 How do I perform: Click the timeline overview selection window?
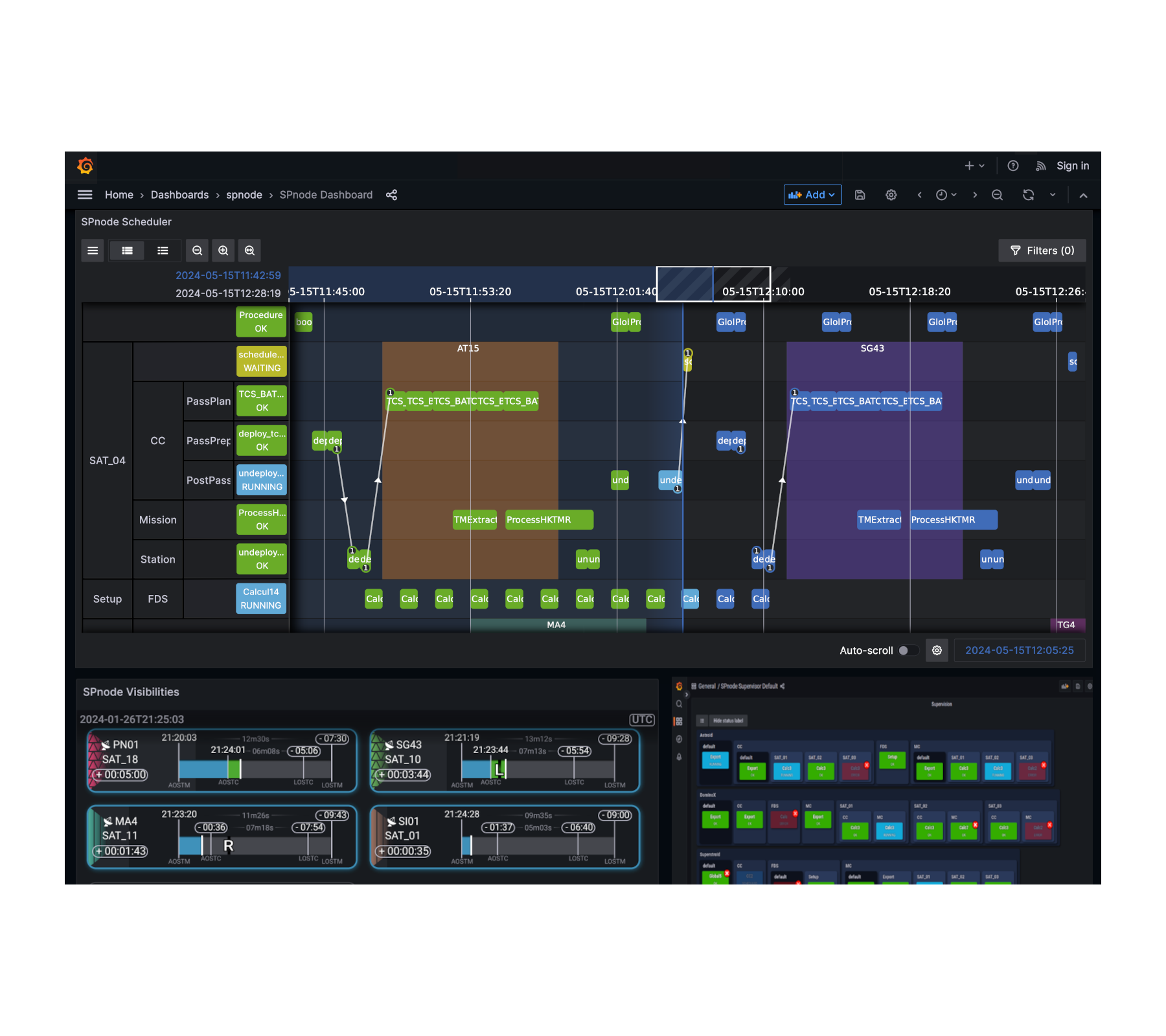tap(713, 284)
